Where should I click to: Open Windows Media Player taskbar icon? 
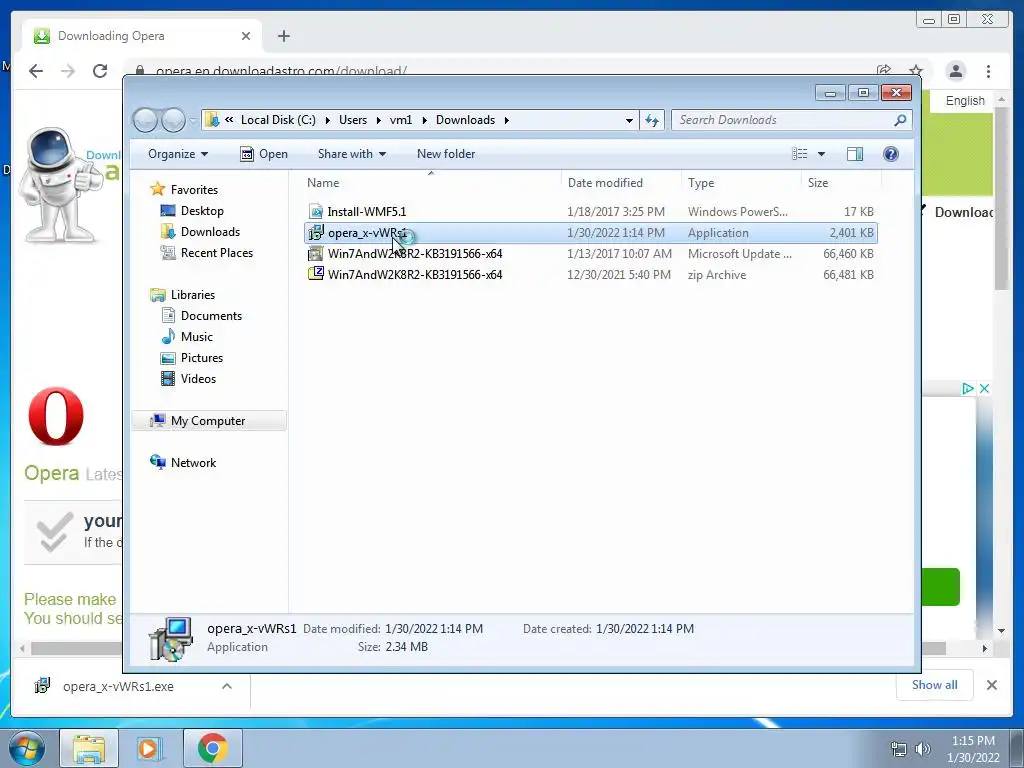pos(148,748)
